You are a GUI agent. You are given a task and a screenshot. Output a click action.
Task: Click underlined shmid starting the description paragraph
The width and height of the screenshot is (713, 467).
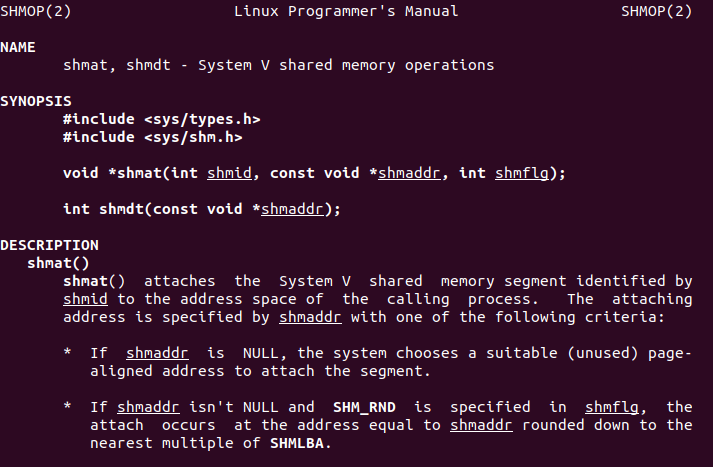coord(85,299)
